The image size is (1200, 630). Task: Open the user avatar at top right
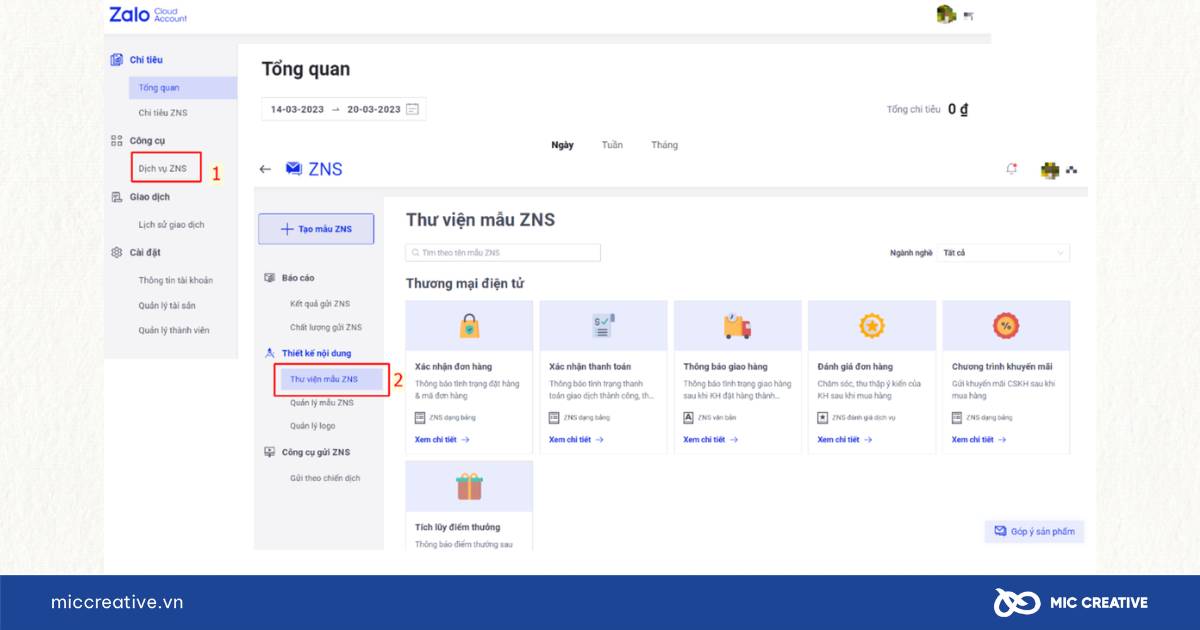946,14
